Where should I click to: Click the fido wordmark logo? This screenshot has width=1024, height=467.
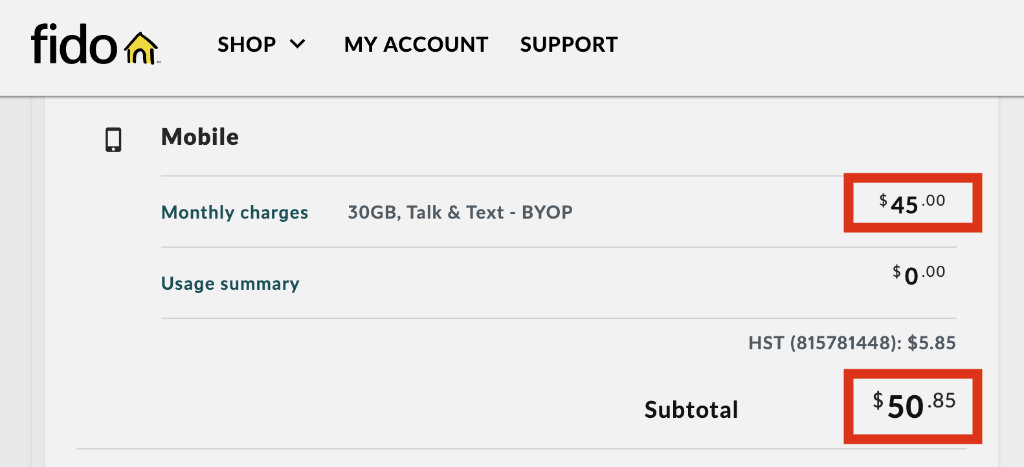tap(74, 44)
